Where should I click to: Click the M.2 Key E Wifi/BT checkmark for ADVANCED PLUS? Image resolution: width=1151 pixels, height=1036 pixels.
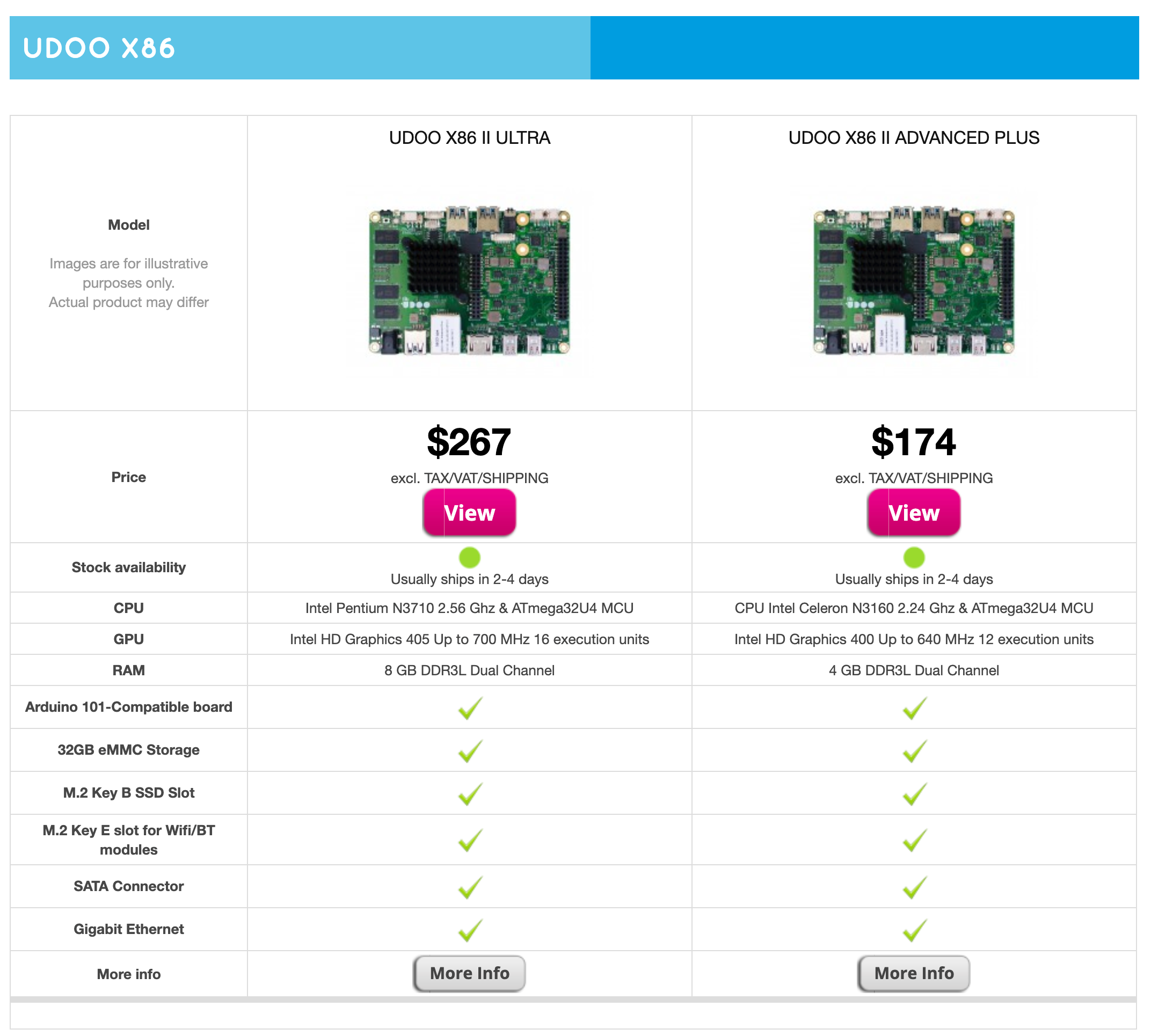[x=914, y=840]
